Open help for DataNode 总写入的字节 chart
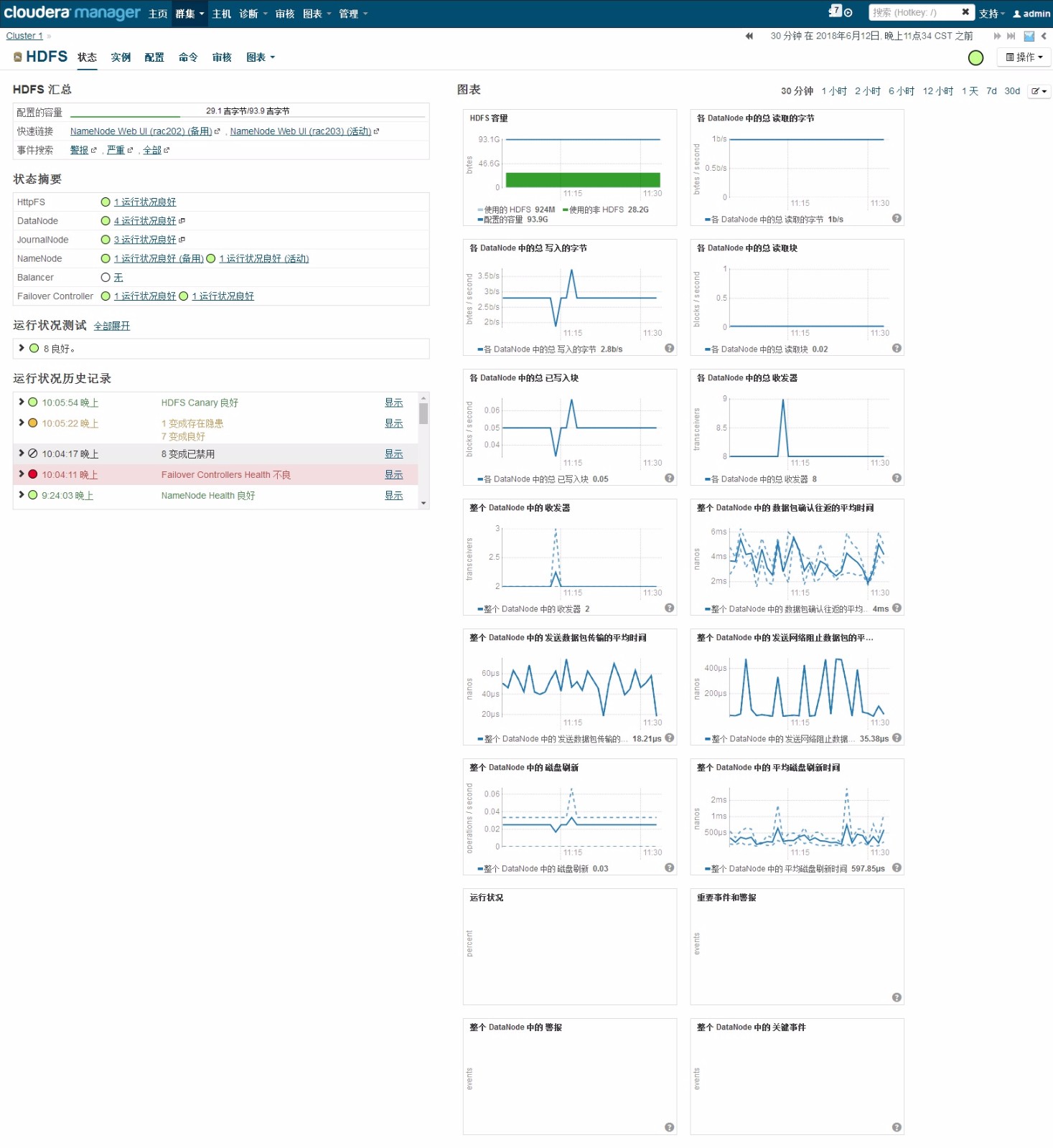The width and height of the screenshot is (1053, 1148). [669, 348]
